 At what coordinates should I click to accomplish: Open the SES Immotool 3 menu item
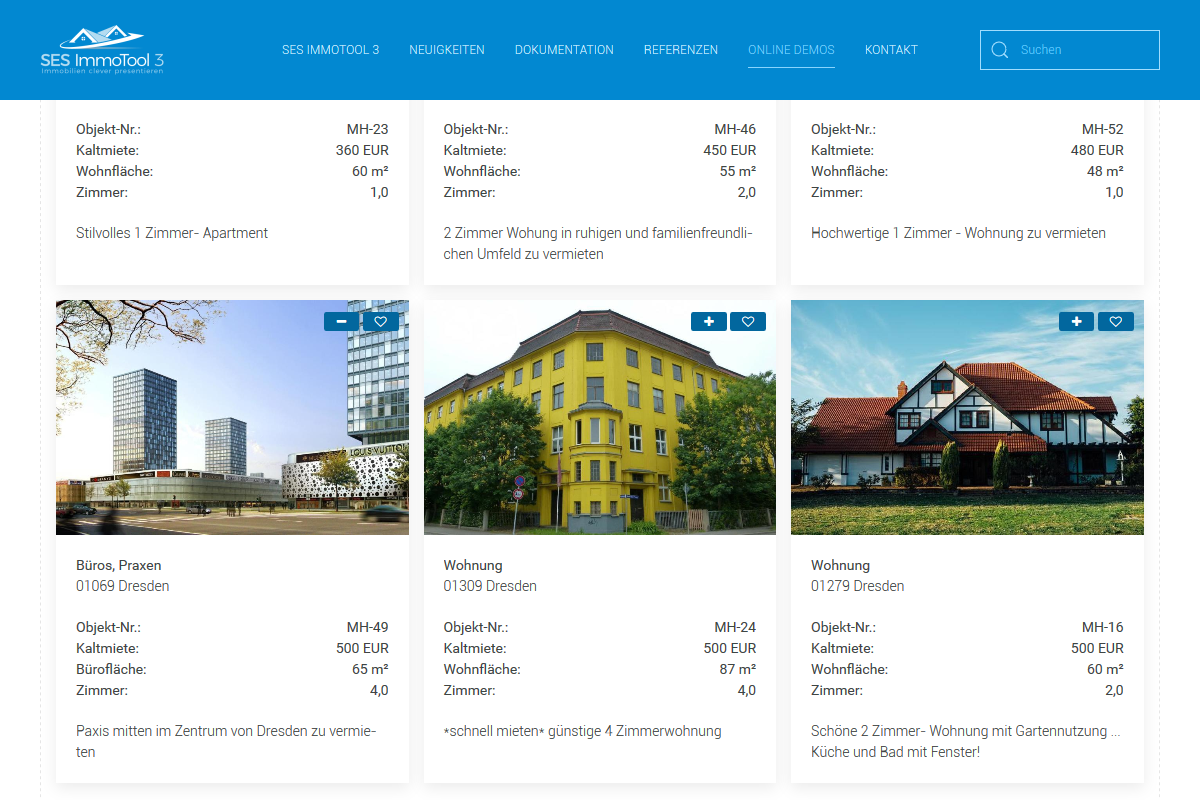pos(330,50)
